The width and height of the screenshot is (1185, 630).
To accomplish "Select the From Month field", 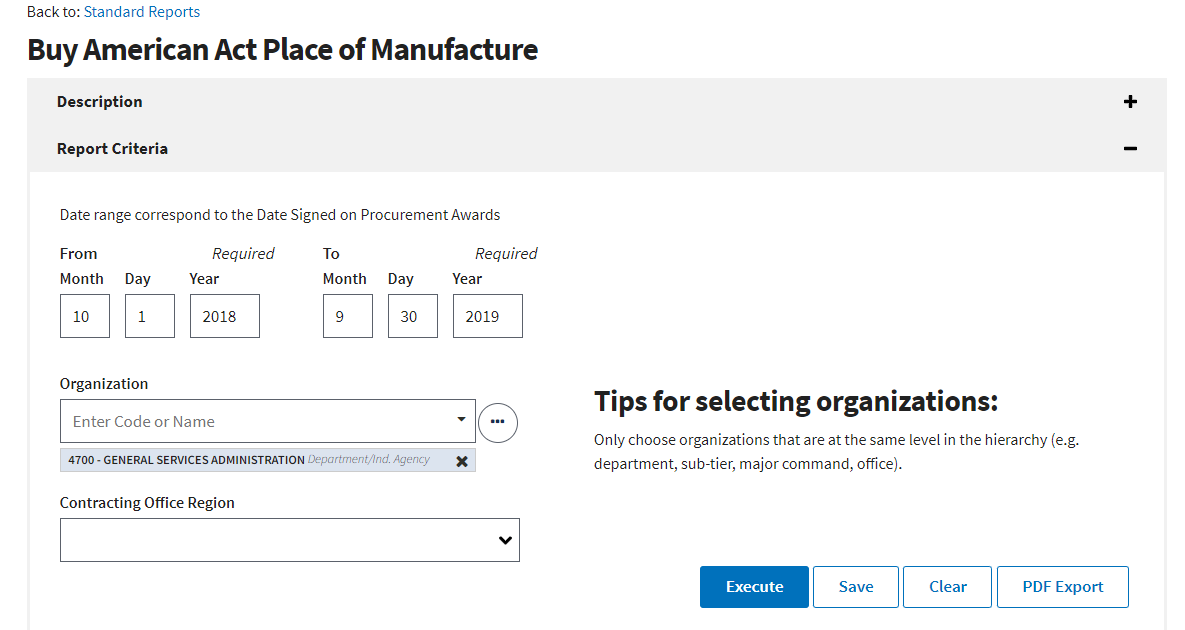I will 85,316.
